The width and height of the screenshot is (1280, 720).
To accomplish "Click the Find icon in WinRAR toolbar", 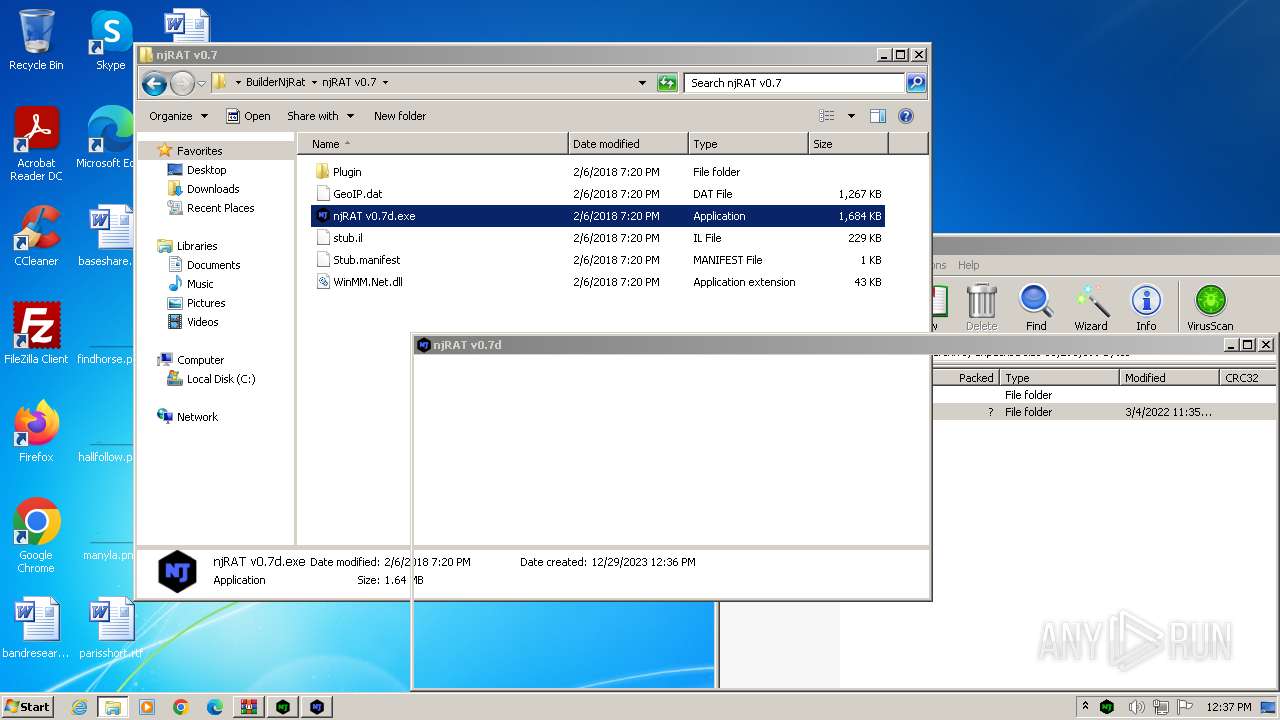I will coord(1036,307).
